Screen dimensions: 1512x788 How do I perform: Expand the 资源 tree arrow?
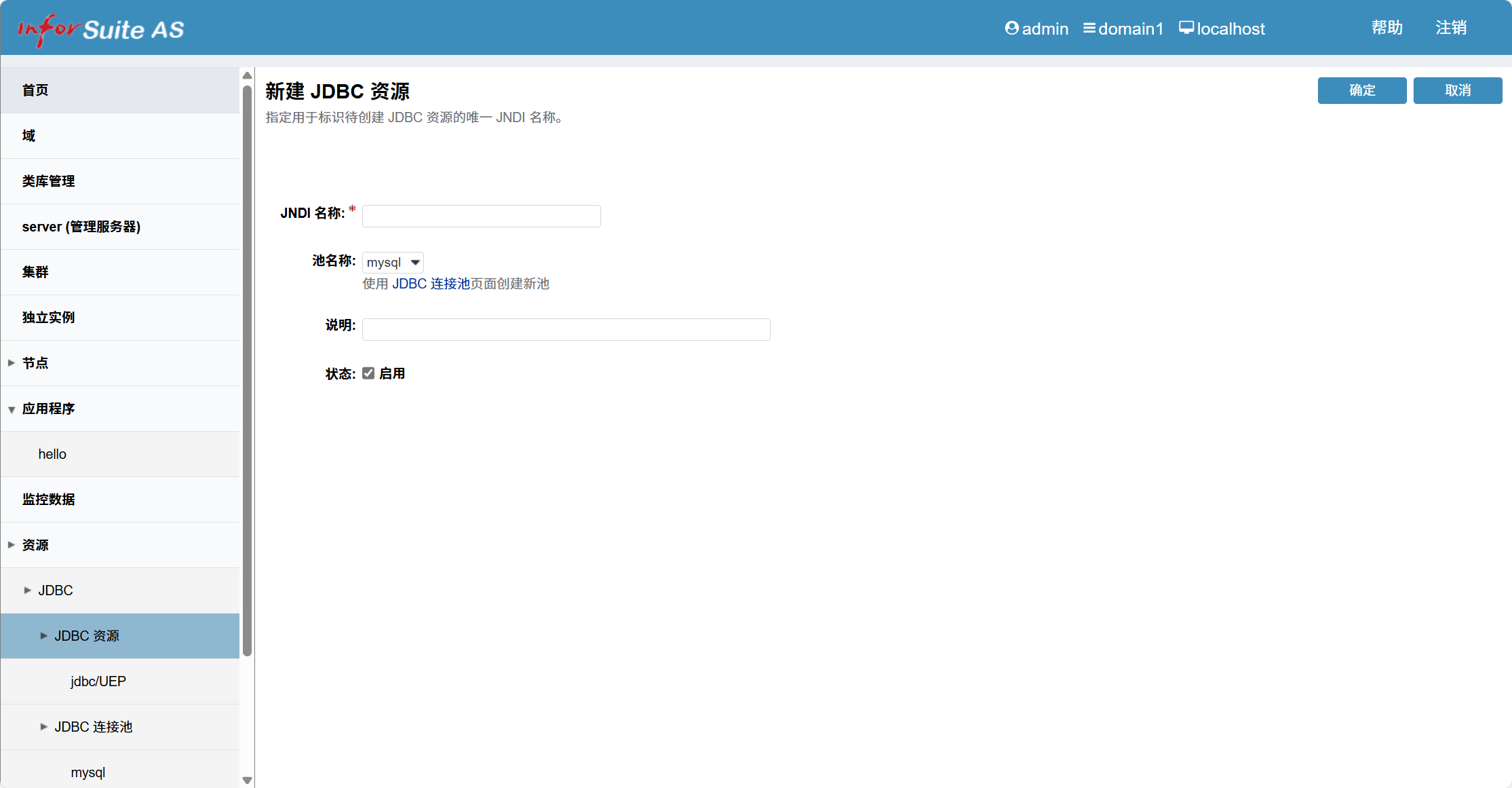12,545
